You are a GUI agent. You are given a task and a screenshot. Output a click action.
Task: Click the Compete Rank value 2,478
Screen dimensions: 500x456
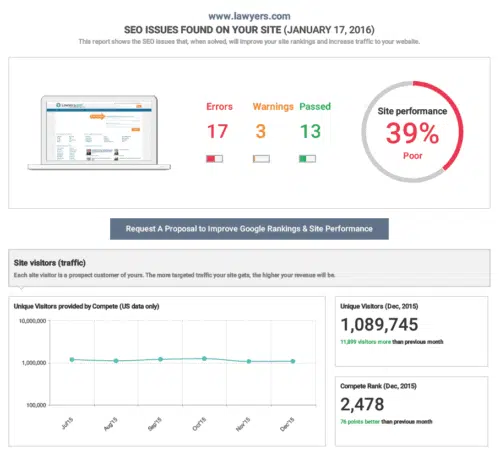[x=362, y=404]
